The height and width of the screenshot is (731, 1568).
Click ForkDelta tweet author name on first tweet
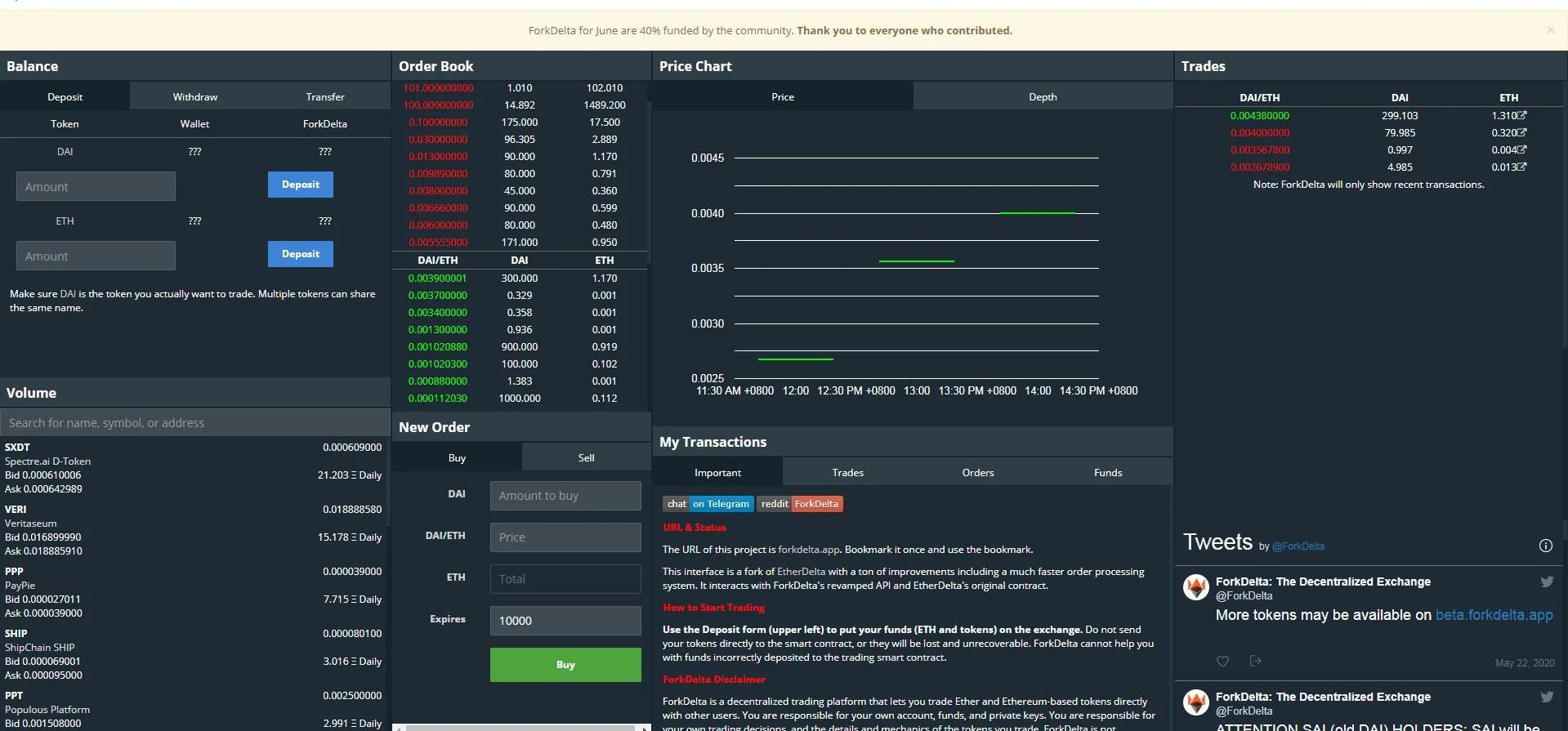(x=1323, y=582)
